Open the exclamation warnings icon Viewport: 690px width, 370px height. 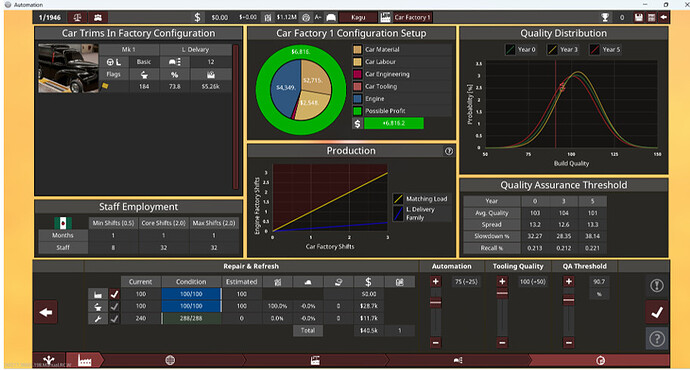coord(657,286)
